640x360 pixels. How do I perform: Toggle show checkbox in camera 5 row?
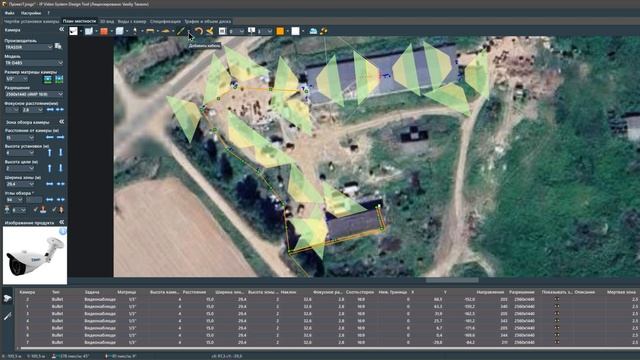click(557, 328)
